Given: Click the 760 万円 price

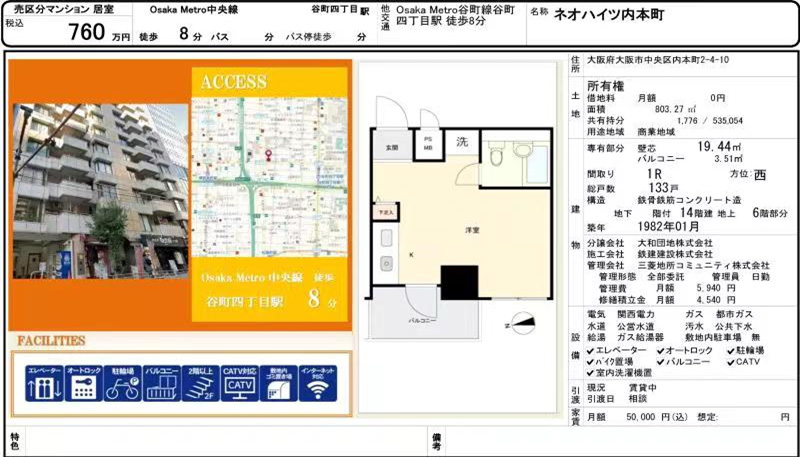Looking at the screenshot, I should (x=99, y=33).
